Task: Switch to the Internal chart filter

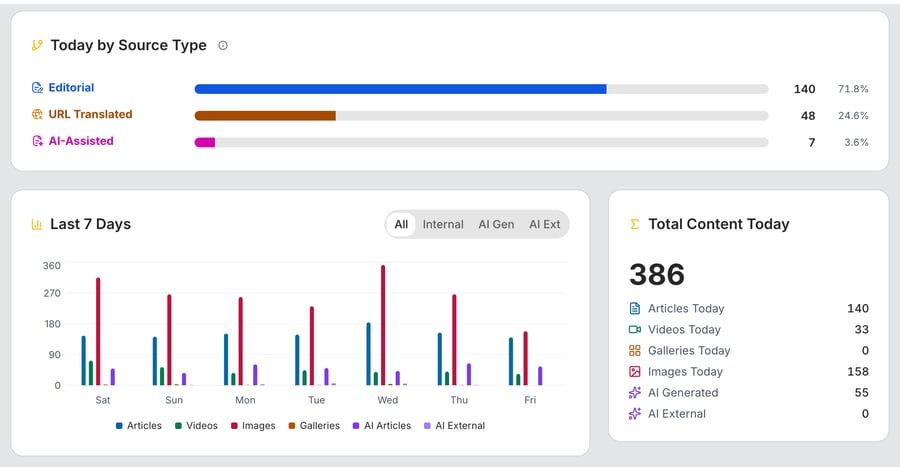Action: (443, 224)
